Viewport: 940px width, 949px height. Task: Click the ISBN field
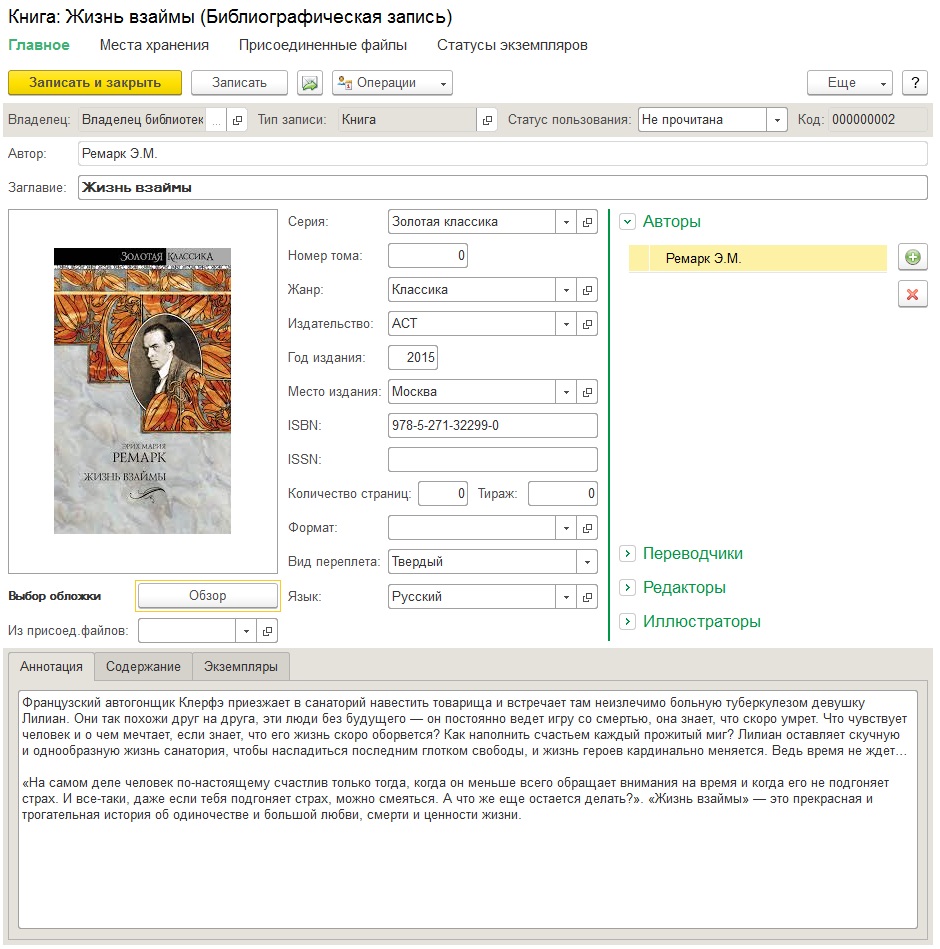[493, 425]
